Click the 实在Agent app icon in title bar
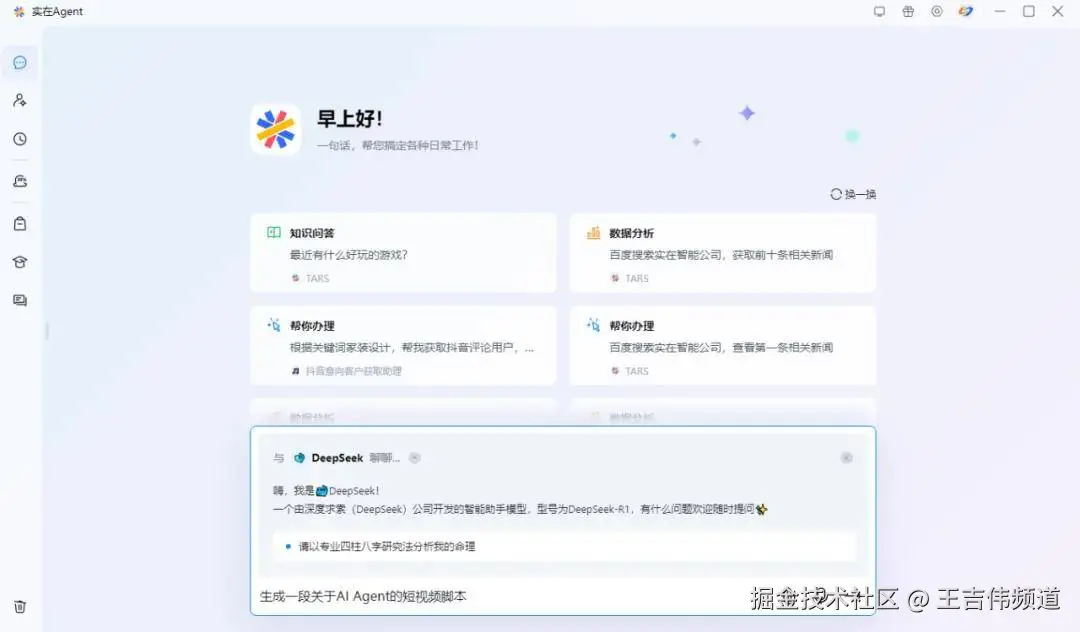 19,12
